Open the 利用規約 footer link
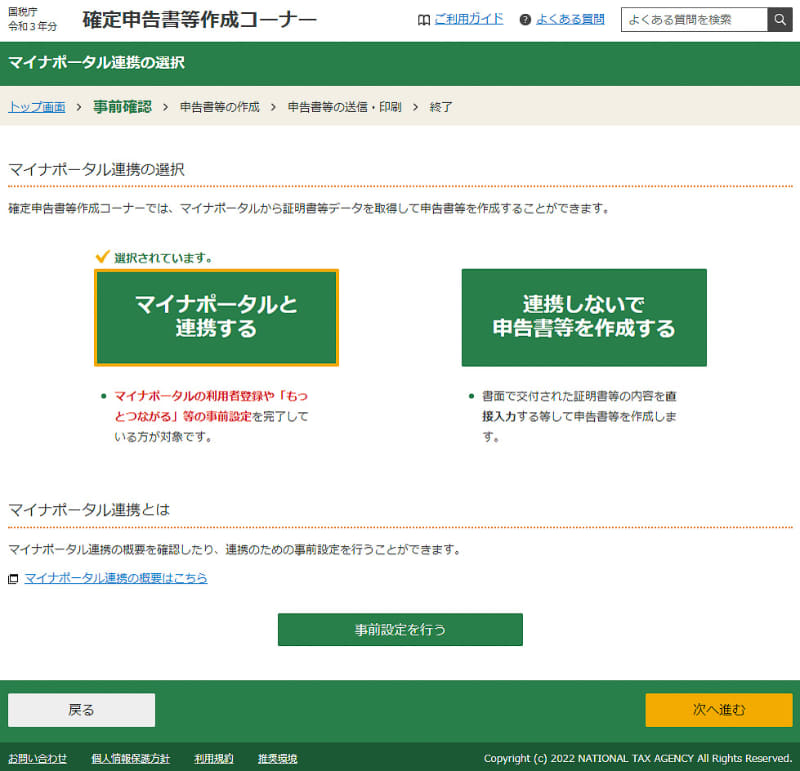Screen dimensions: 800x771 point(216,758)
